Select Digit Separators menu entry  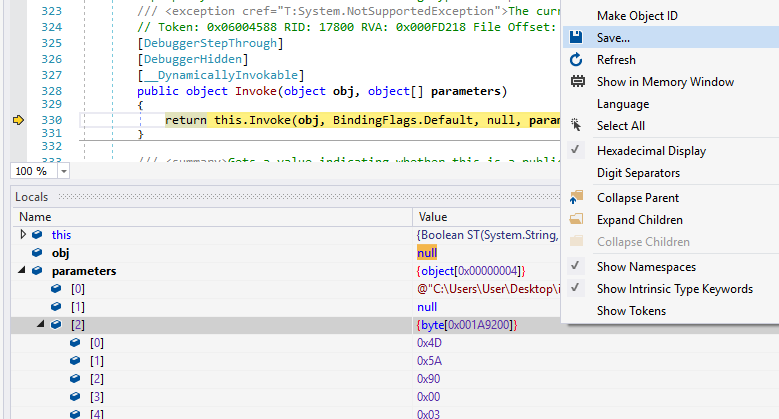tap(637, 173)
